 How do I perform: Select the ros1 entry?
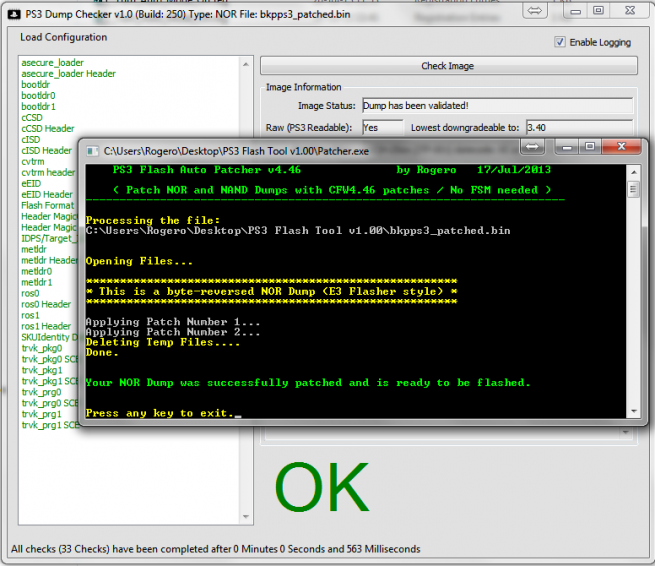30,315
